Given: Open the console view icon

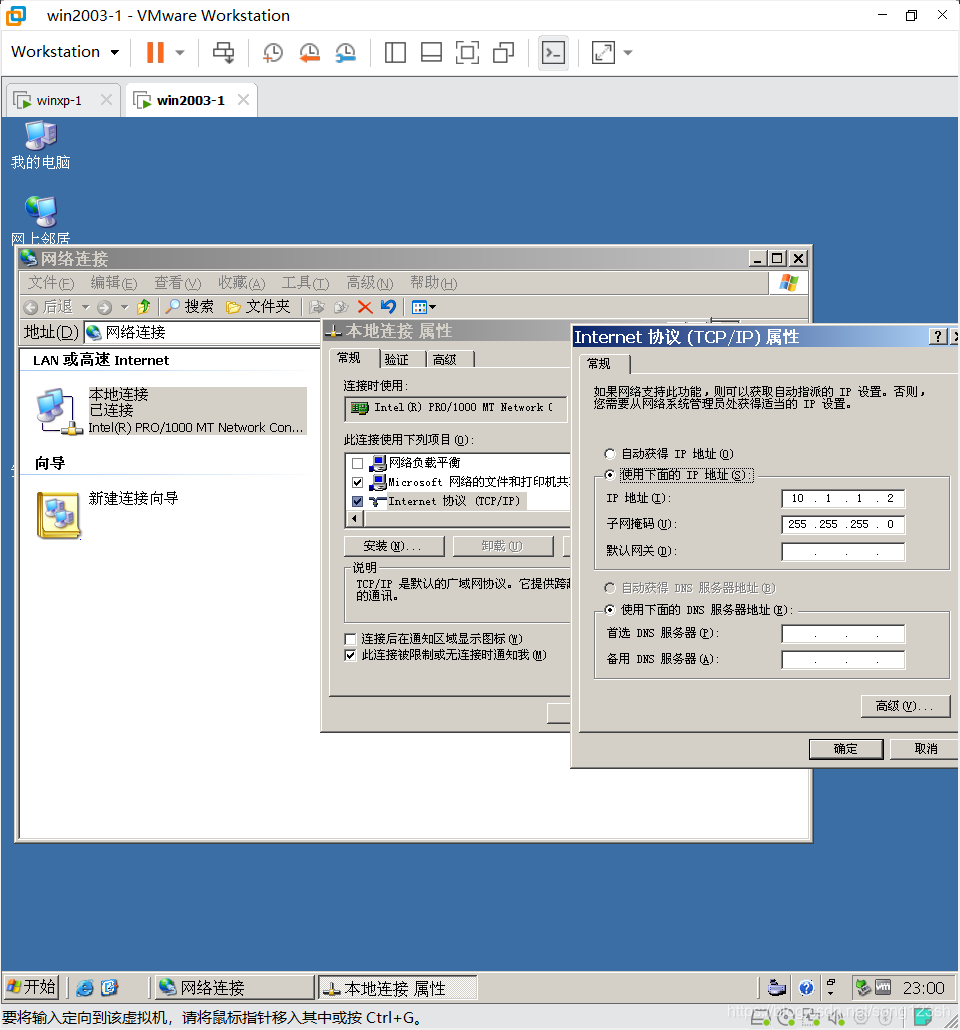Looking at the screenshot, I should coord(553,53).
